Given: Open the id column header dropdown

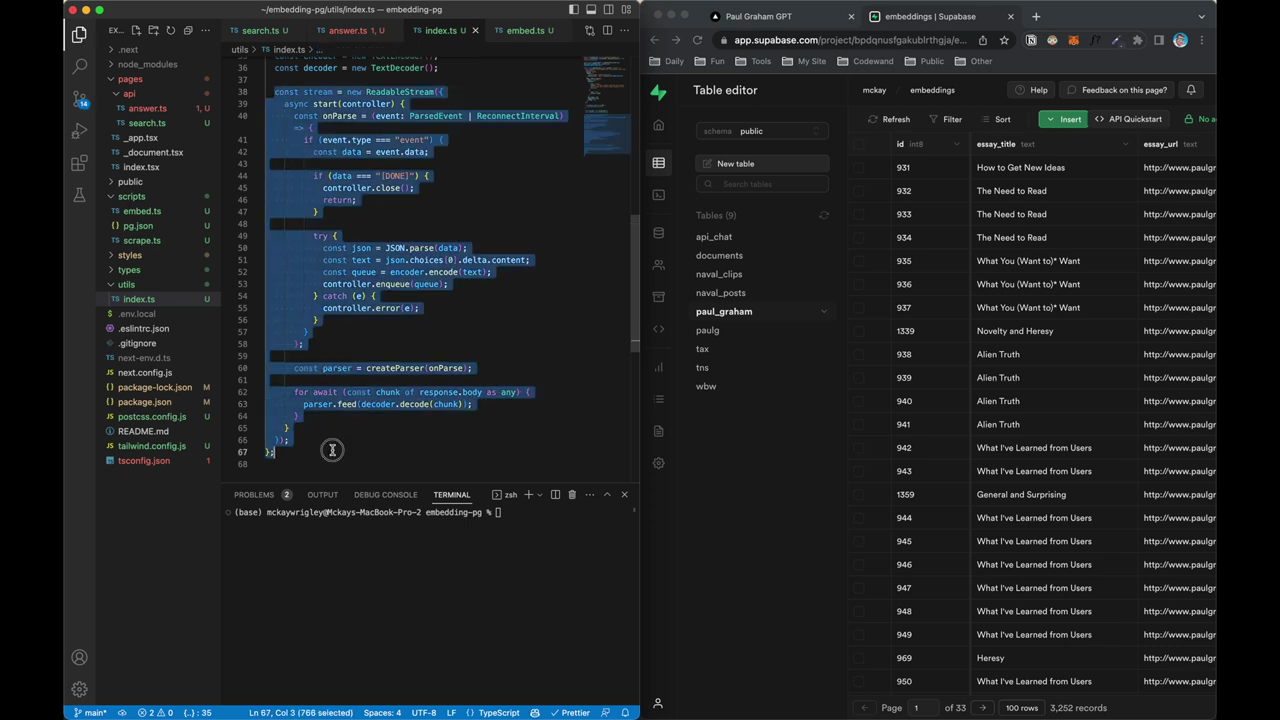Looking at the screenshot, I should tap(957, 144).
